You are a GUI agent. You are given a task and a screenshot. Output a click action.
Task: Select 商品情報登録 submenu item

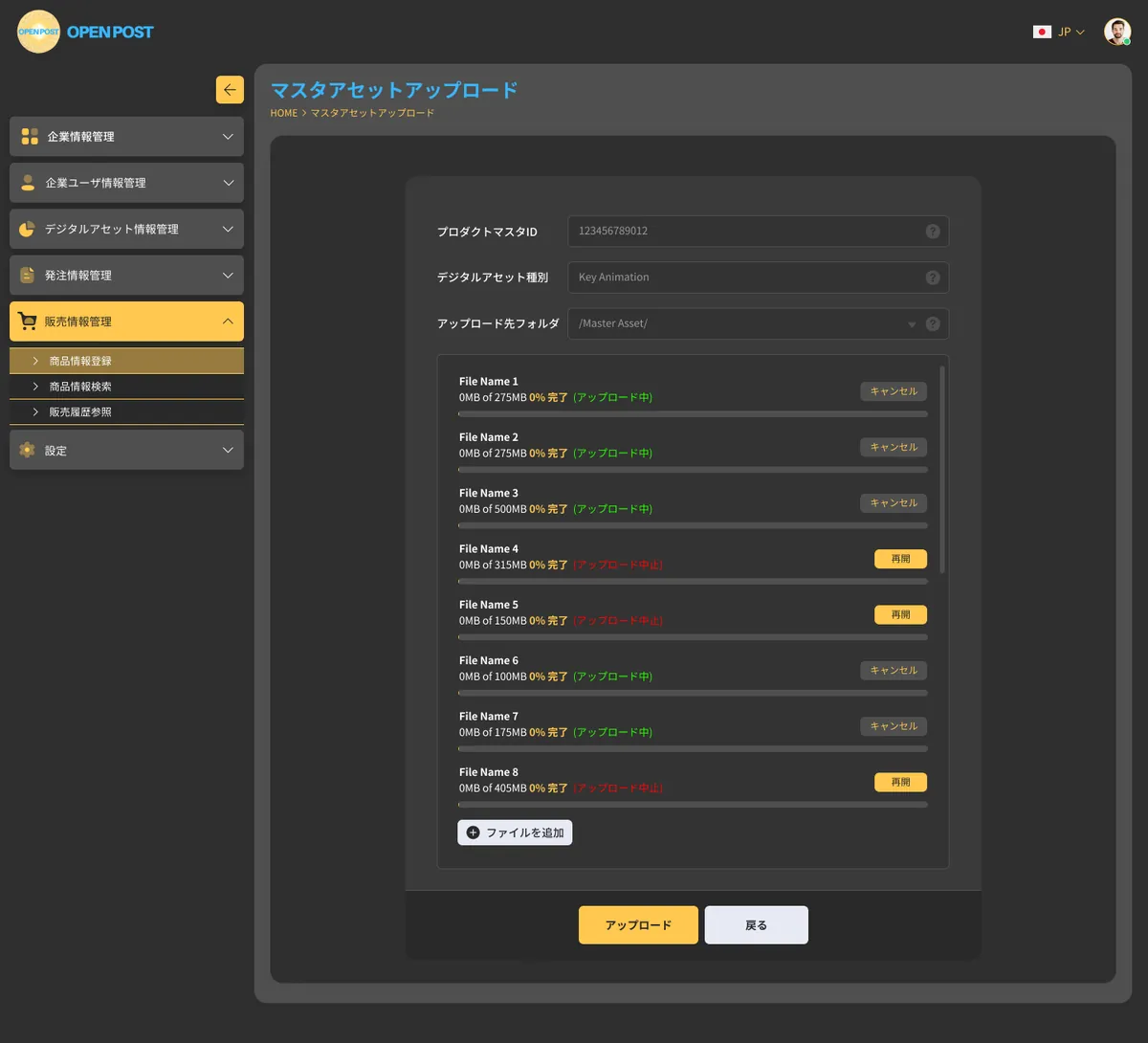[x=126, y=361]
